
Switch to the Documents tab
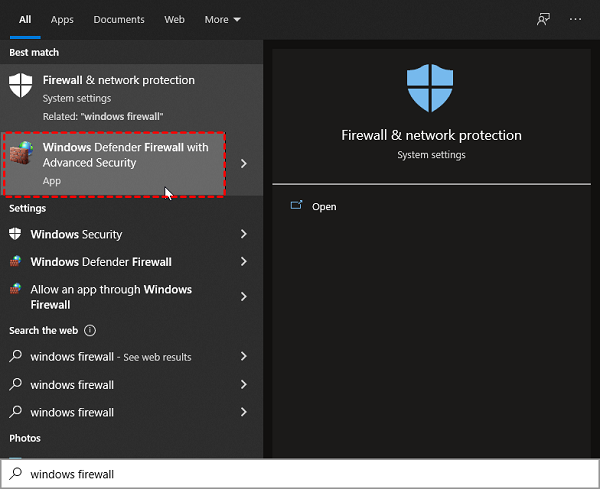119,20
